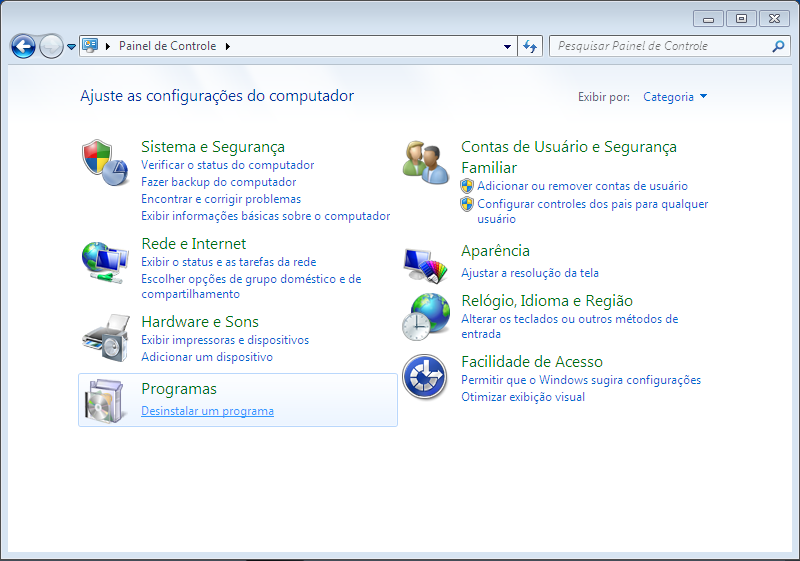Open Exibir impressoras e dispositivos
800x561 pixels.
point(225,340)
